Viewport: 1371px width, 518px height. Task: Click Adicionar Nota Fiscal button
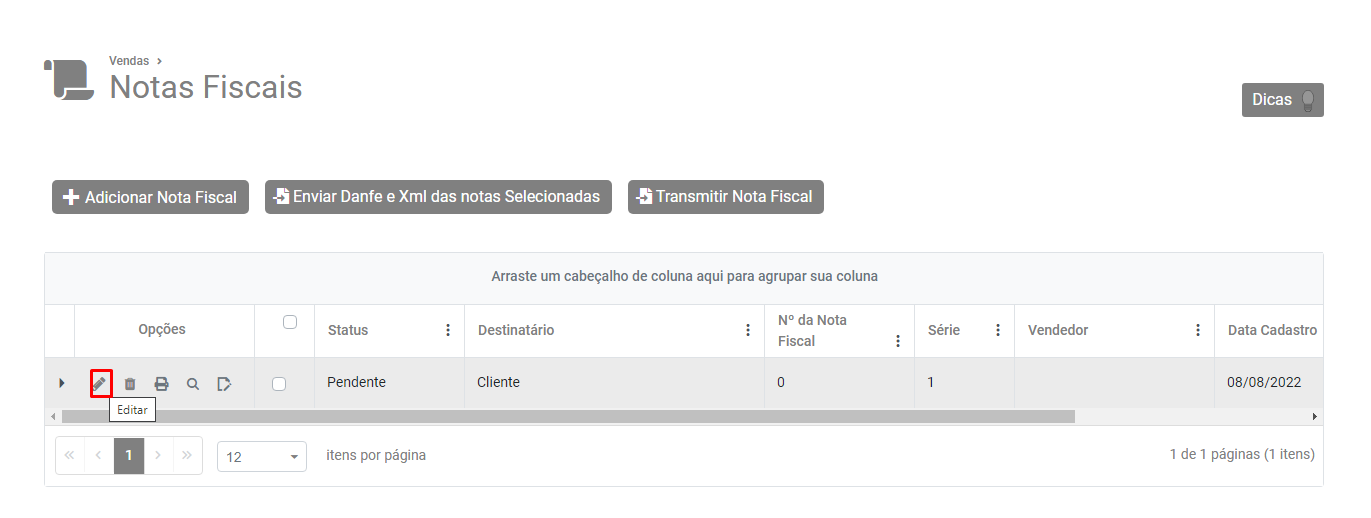tap(150, 197)
